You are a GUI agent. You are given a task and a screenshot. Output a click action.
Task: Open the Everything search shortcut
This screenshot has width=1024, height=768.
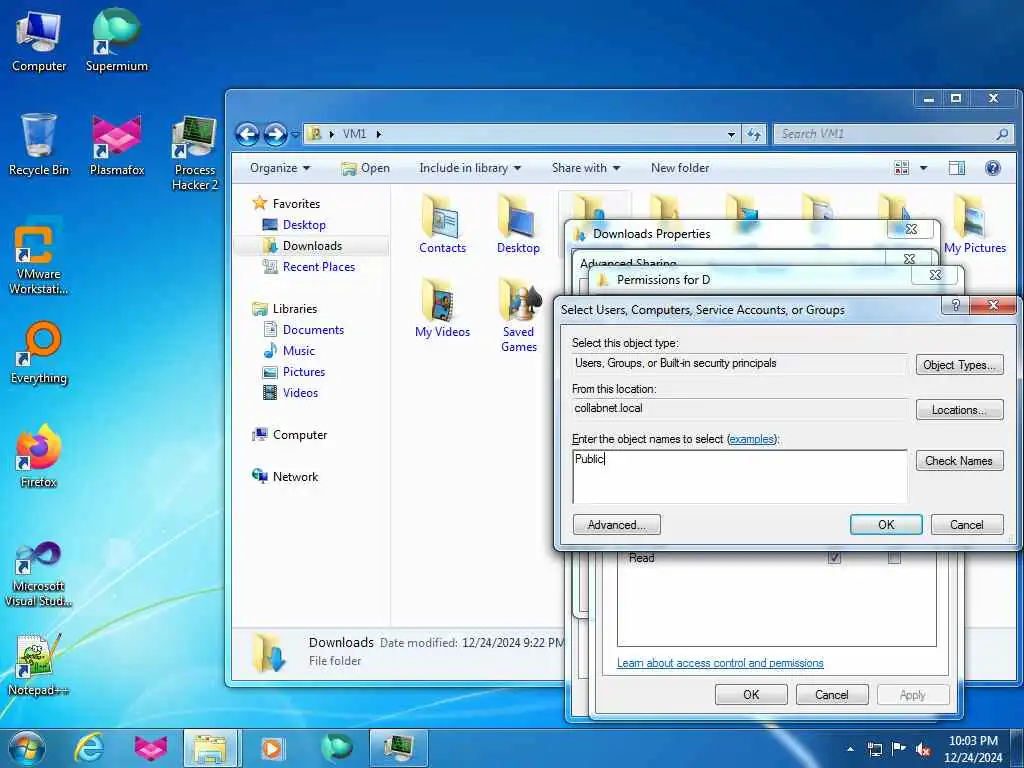click(39, 353)
